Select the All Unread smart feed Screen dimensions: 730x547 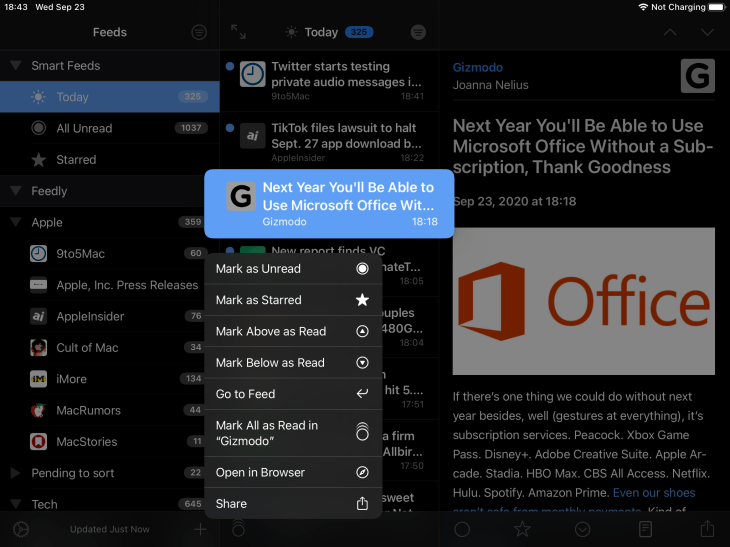(84, 128)
